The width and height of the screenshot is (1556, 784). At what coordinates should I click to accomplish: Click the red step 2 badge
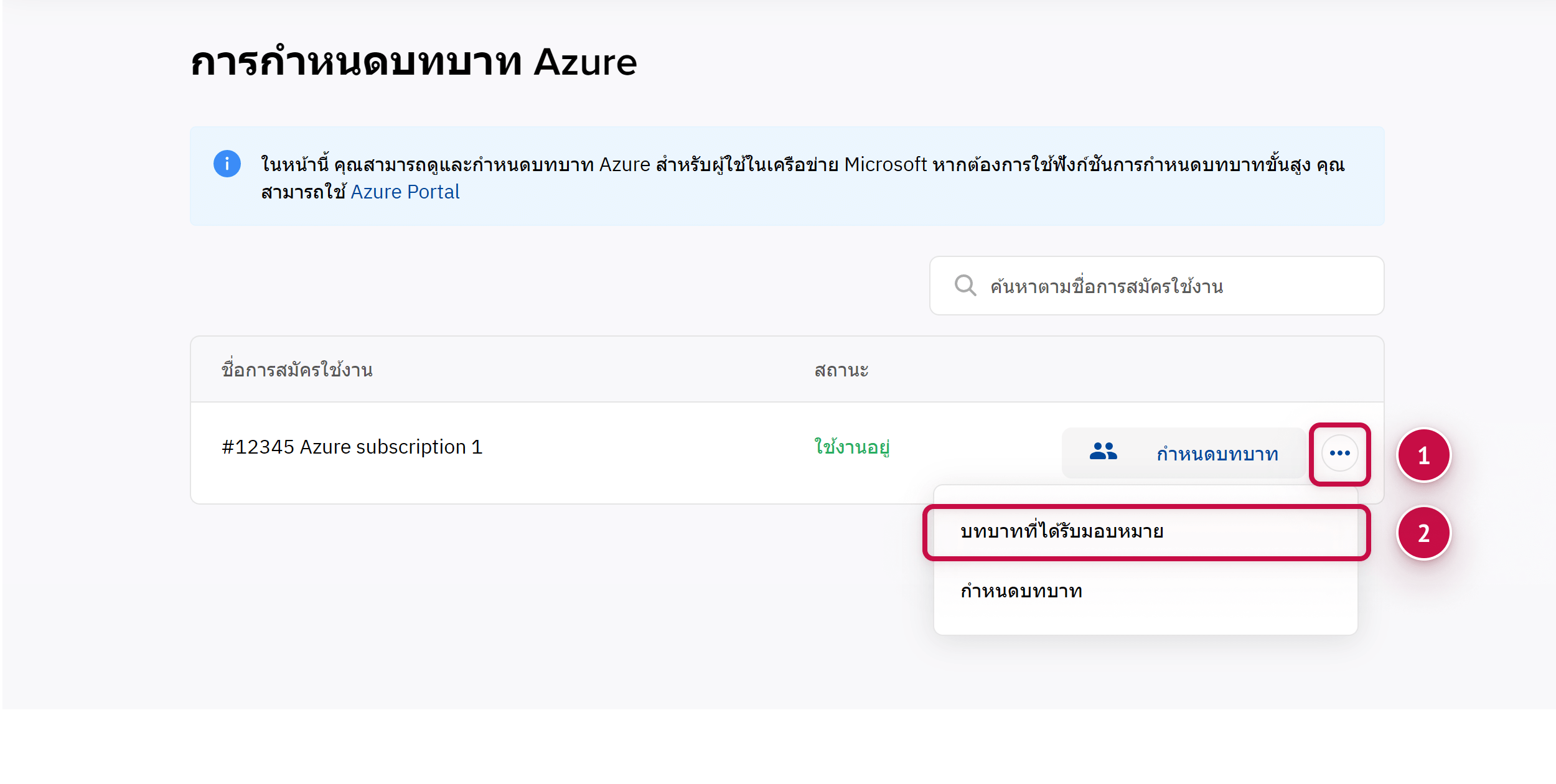pos(1423,533)
